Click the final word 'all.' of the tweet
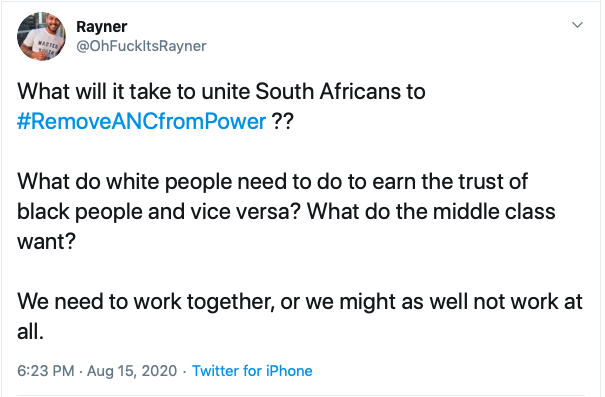The image size is (605, 397). click(30, 331)
